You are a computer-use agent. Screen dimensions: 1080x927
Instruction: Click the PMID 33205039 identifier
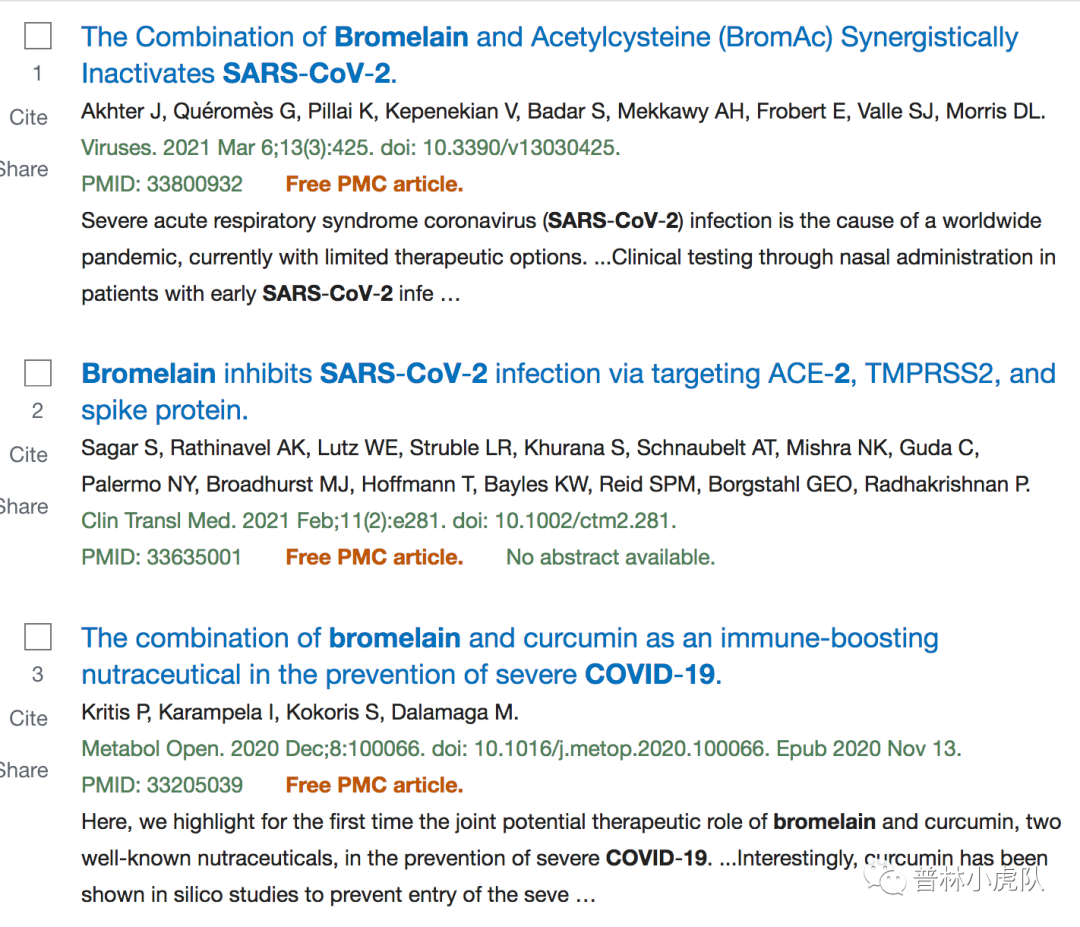[x=162, y=785]
